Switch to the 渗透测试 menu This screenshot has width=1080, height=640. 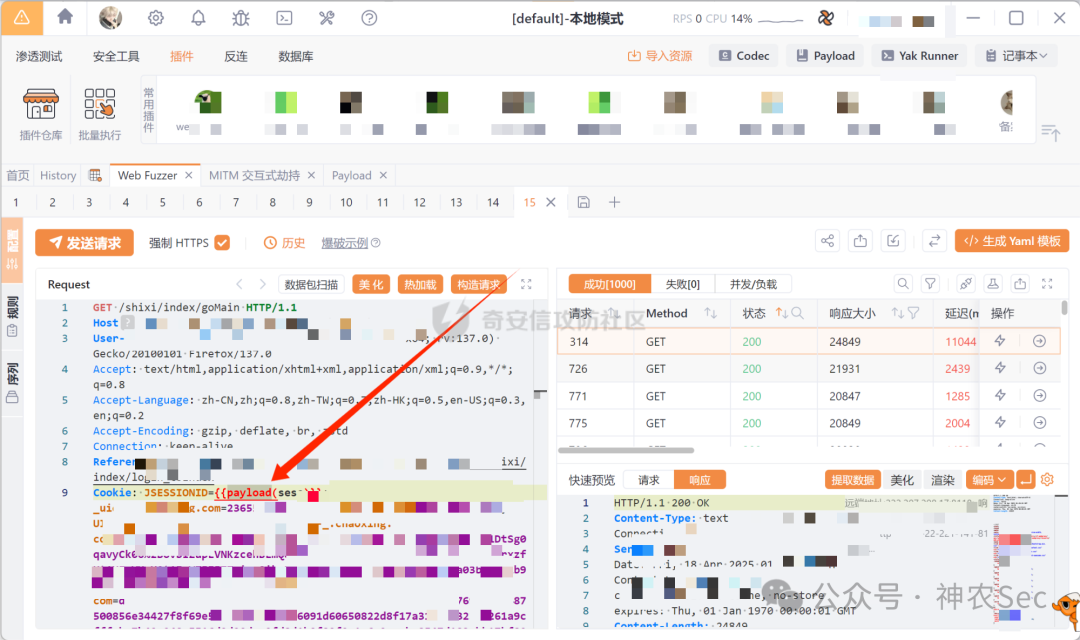click(39, 56)
